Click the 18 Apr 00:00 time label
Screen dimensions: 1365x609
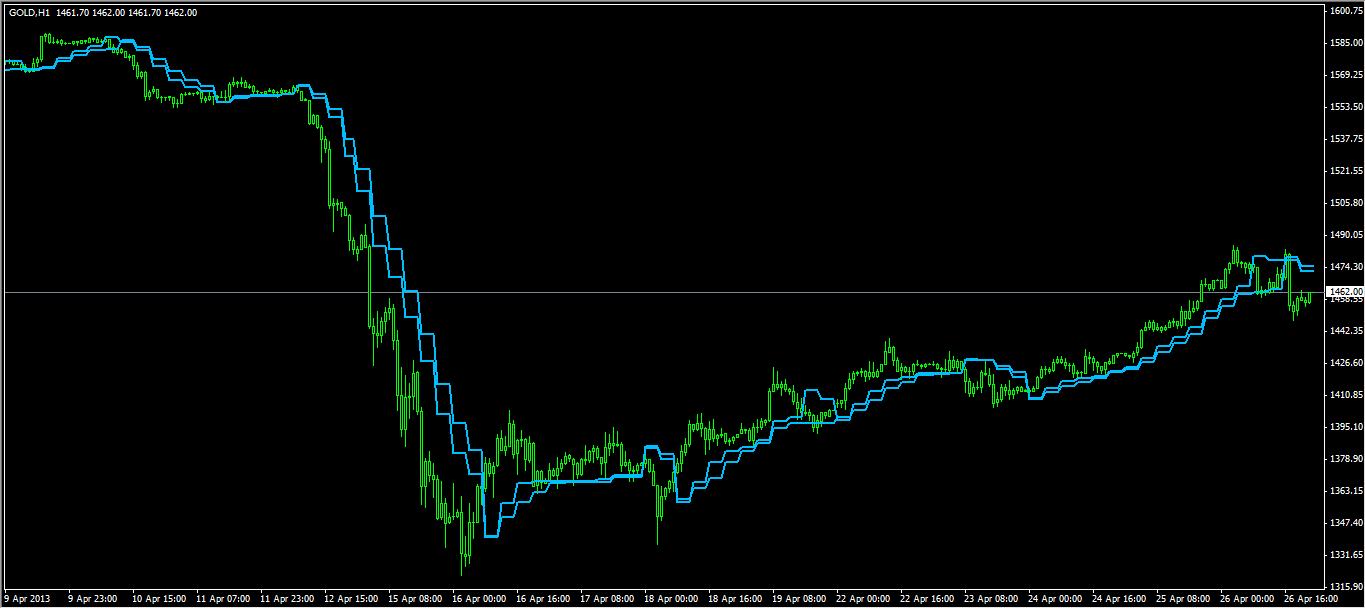[x=670, y=599]
